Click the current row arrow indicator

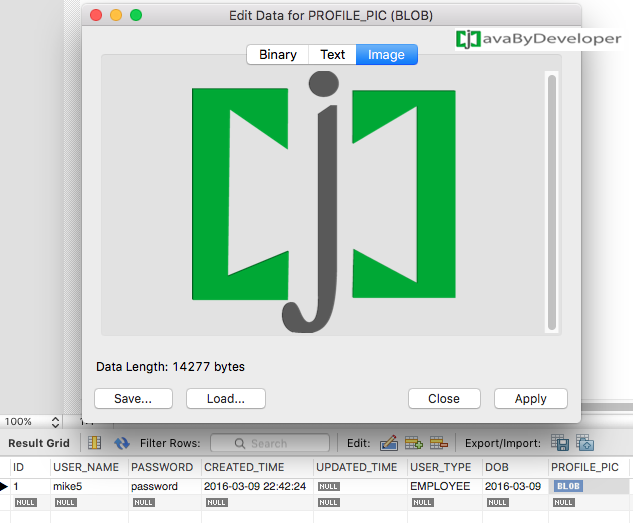pyautogui.click(x=4, y=486)
